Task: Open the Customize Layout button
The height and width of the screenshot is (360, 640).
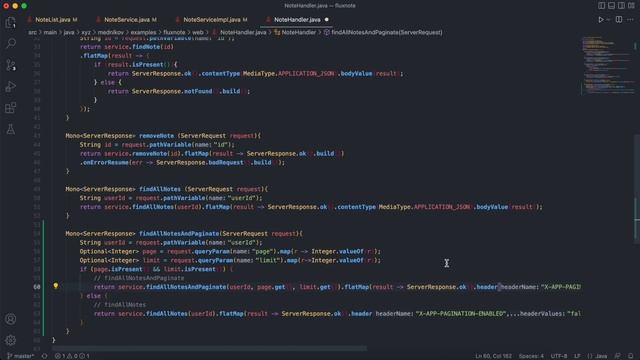Action: [631, 6]
